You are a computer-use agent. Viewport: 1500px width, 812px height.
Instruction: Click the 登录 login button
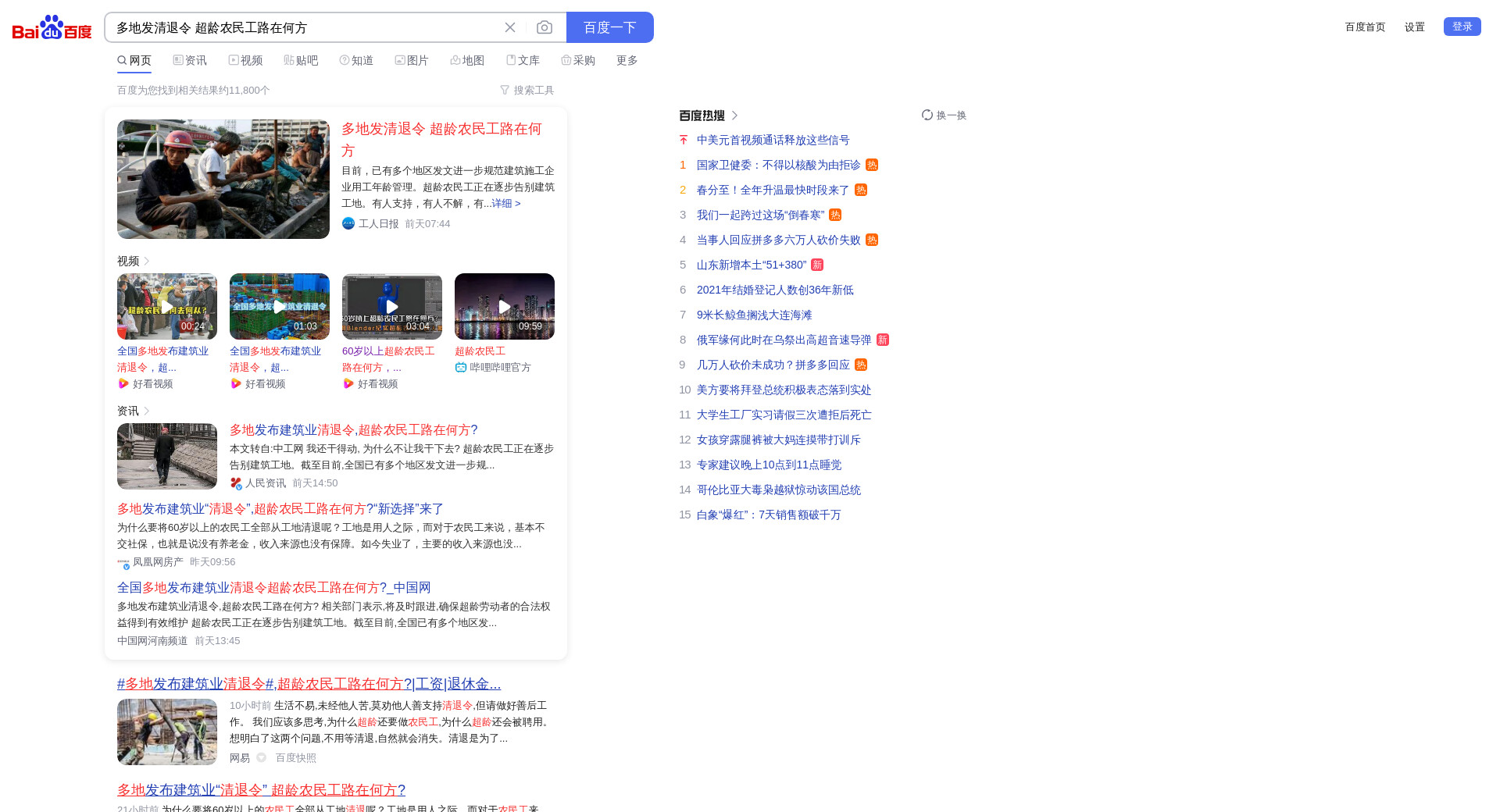1462,27
